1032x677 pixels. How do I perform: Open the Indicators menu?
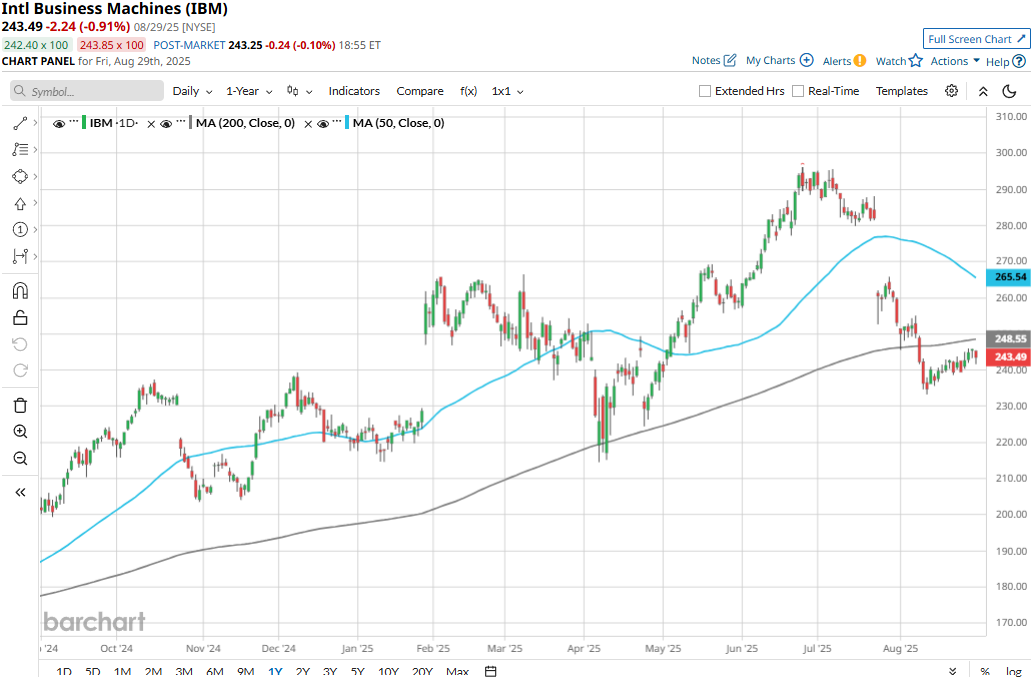[x=354, y=91]
